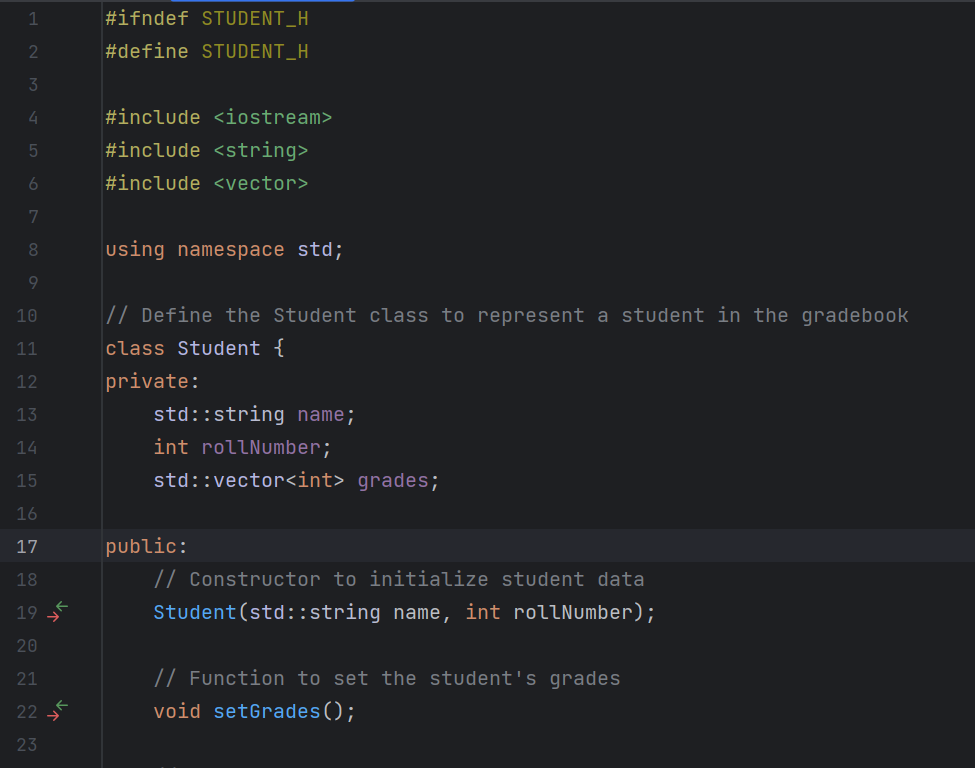The height and width of the screenshot is (768, 975).
Task: Click the 'Function to set the student's grades' comment
Action: point(387,678)
